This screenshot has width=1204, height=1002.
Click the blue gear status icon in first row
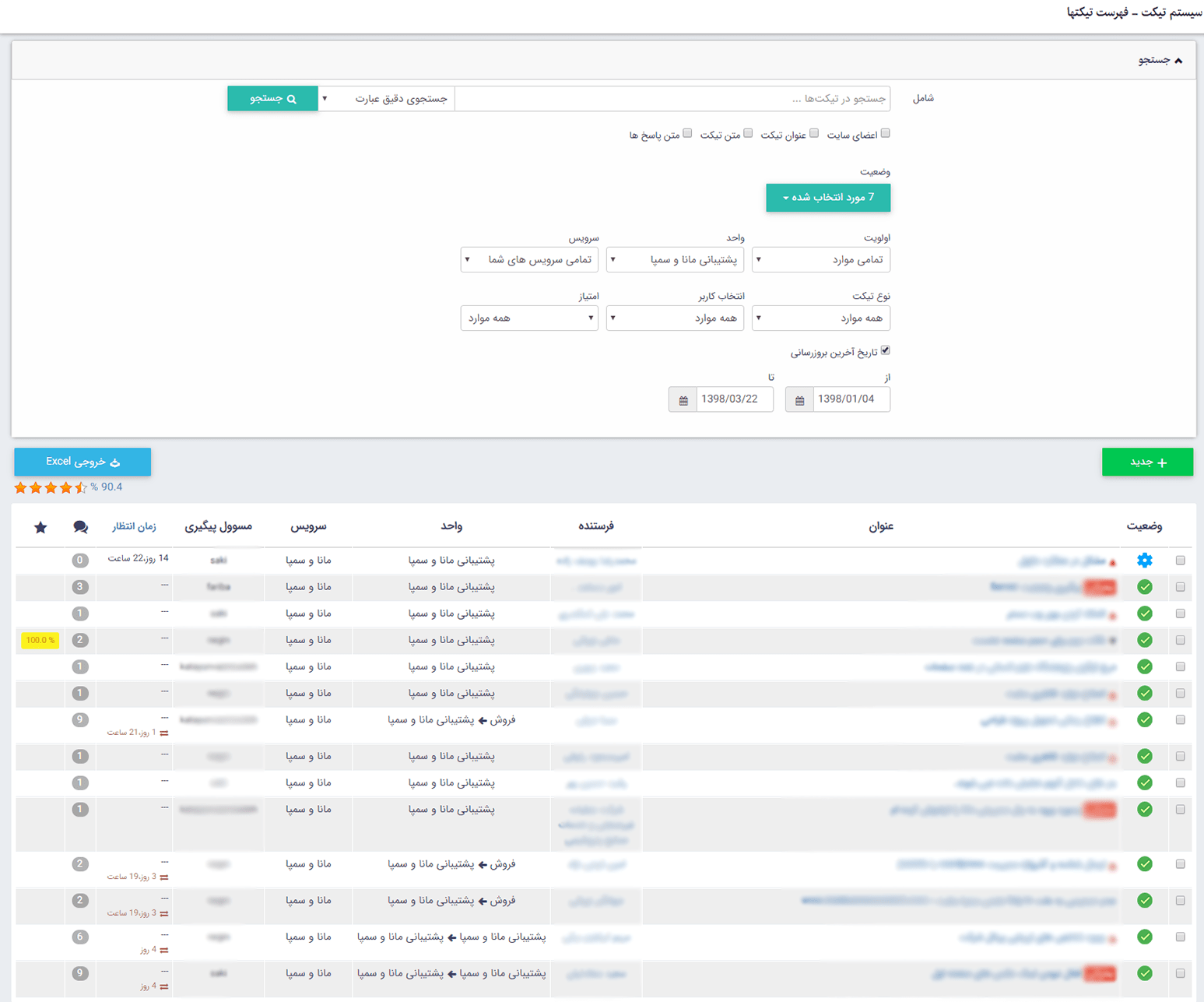tap(1144, 561)
